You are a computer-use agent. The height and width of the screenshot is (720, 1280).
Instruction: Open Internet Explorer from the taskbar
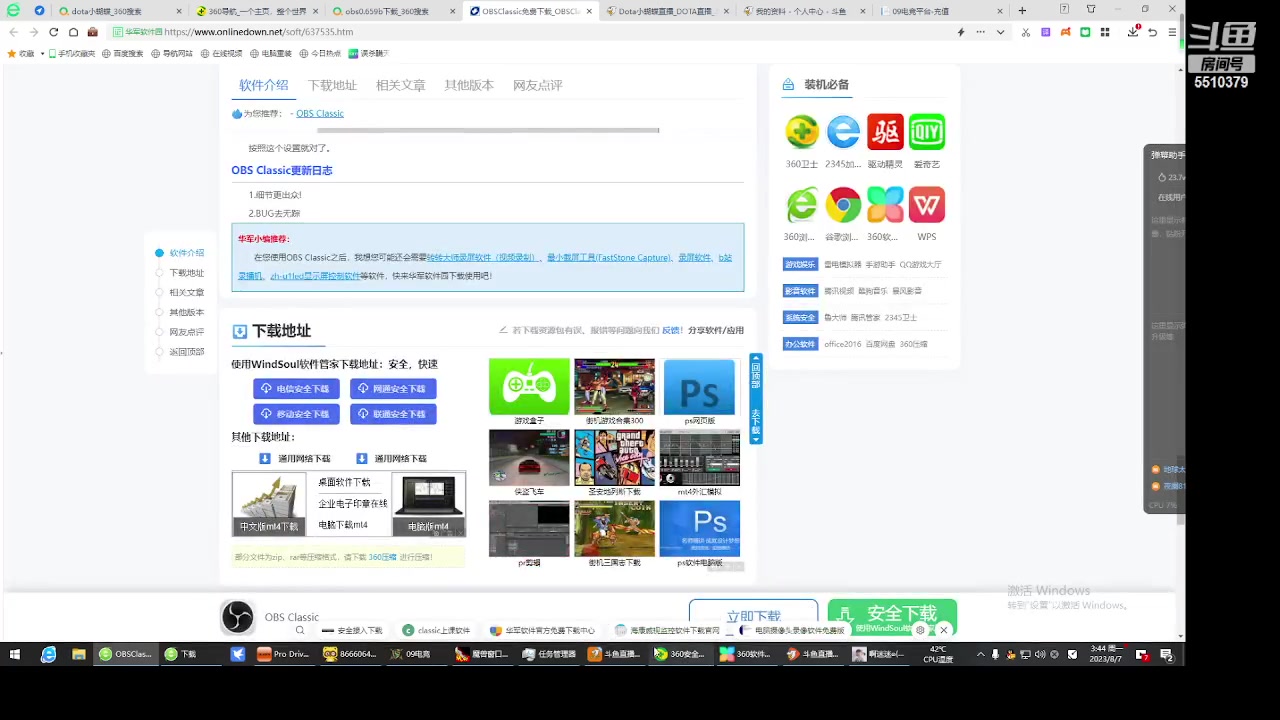[48, 654]
